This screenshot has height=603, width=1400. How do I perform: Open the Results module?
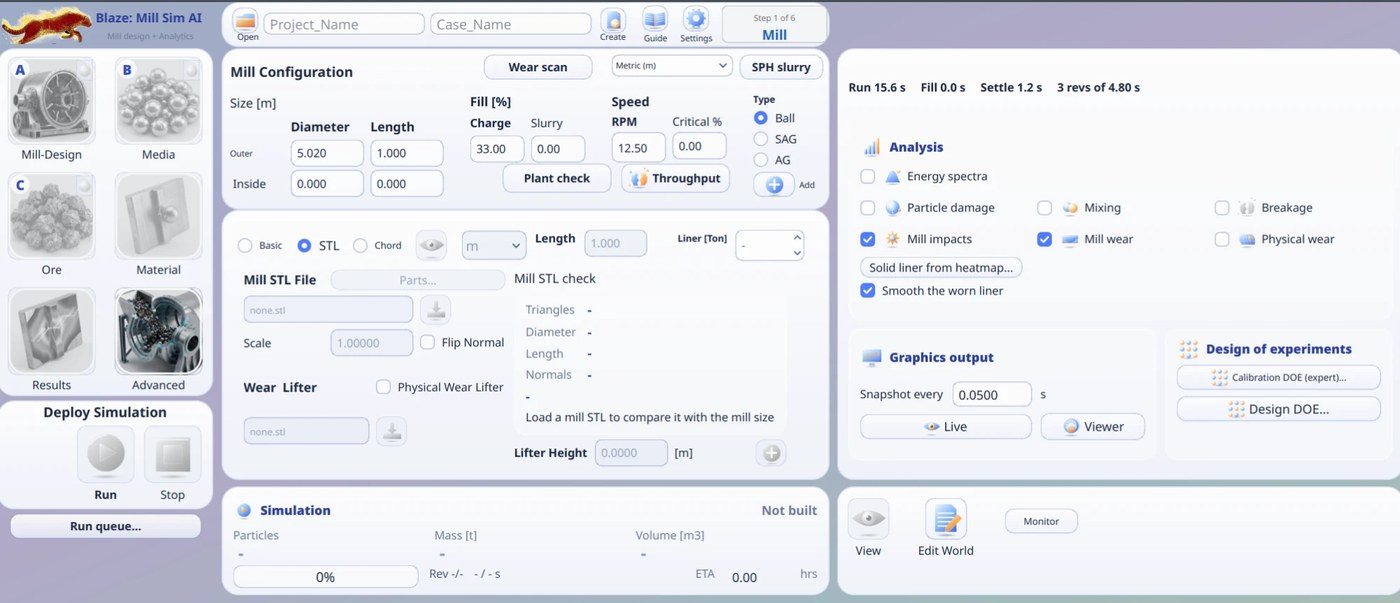click(51, 332)
